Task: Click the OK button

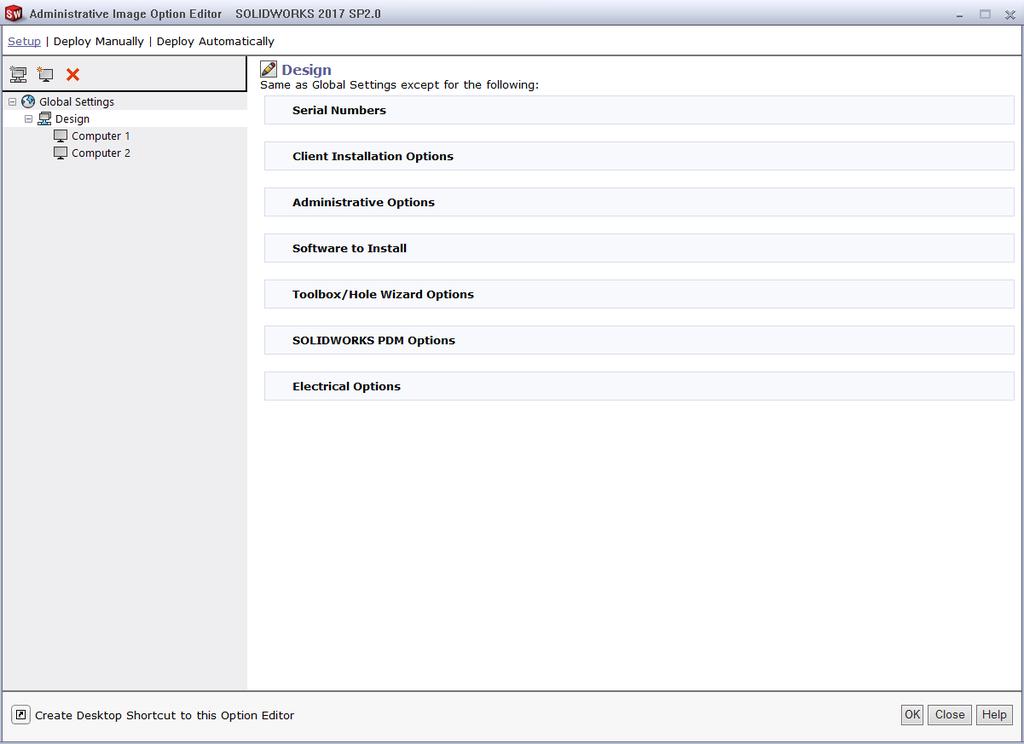Action: [912, 715]
